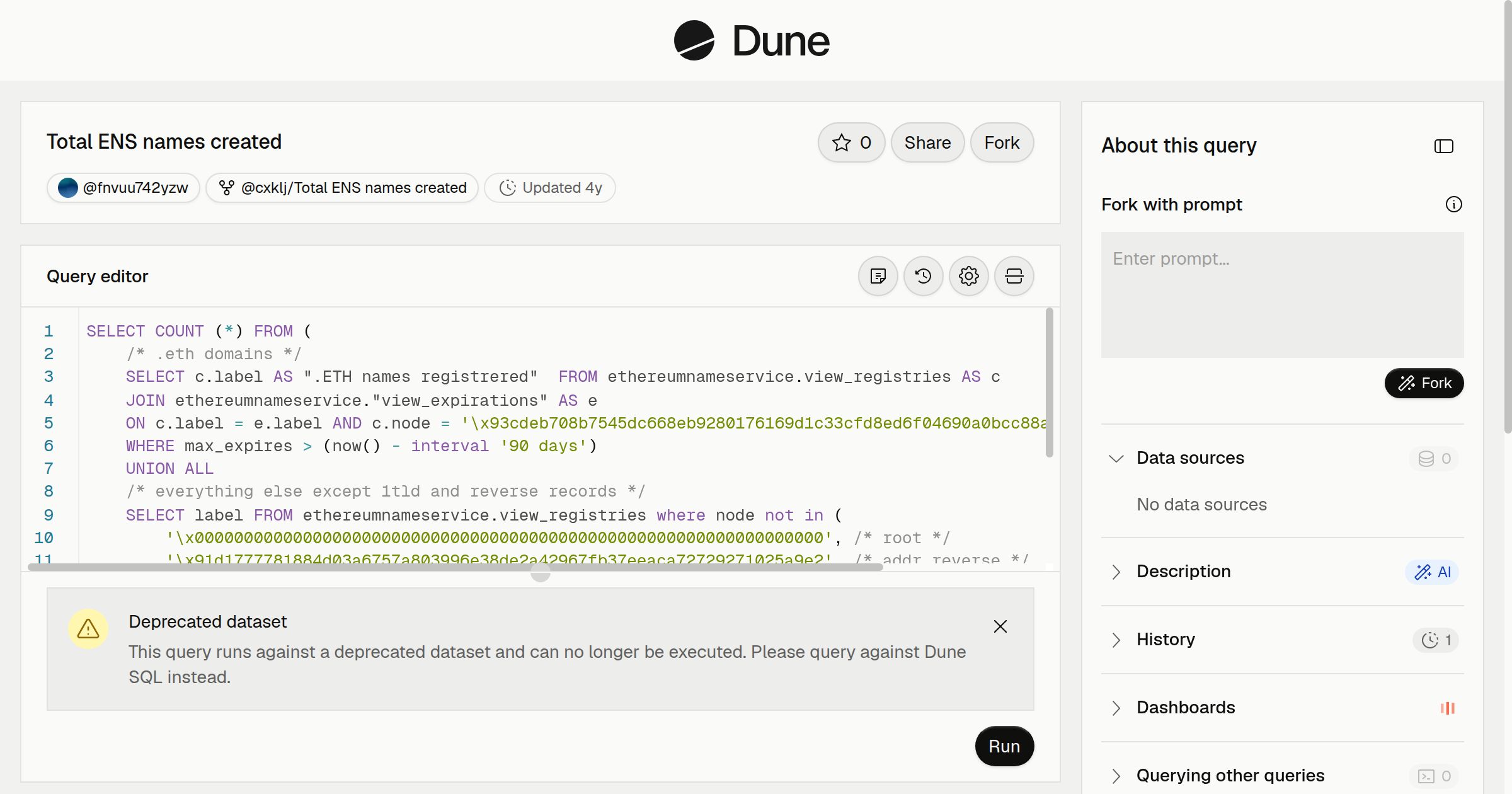Viewport: 1512px width, 794px height.
Task: Click the data sources count badge
Action: (1435, 458)
